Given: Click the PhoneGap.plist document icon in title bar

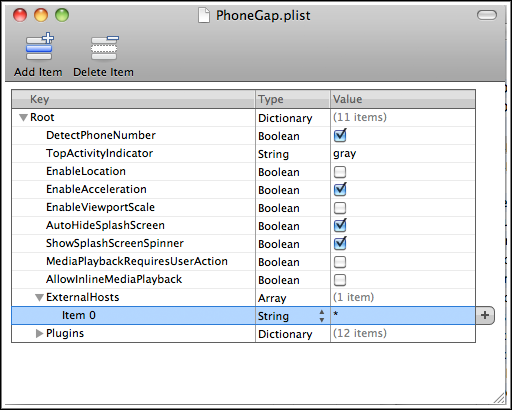Looking at the screenshot, I should click(204, 15).
